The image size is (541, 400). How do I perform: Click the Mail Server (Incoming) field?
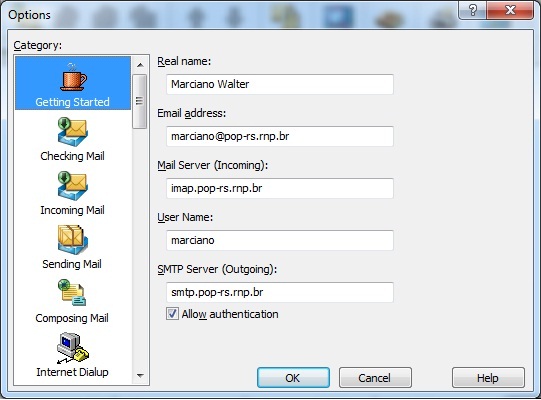[280, 188]
